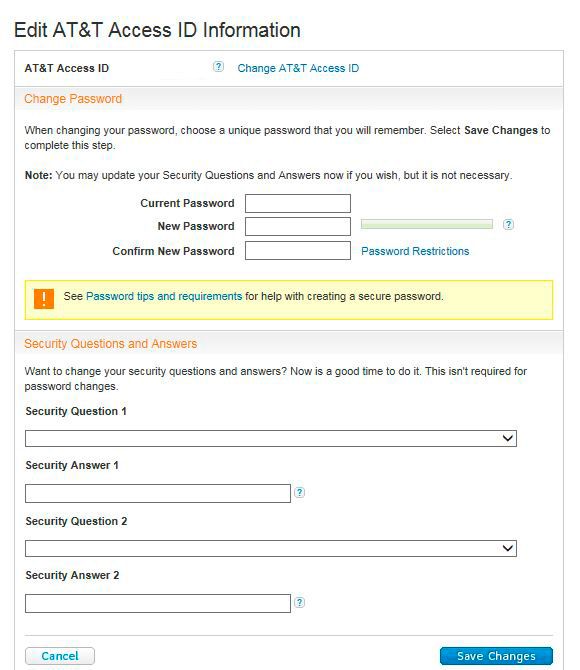580x670 pixels.
Task: Open Password tips and requirements link
Action: tap(164, 296)
